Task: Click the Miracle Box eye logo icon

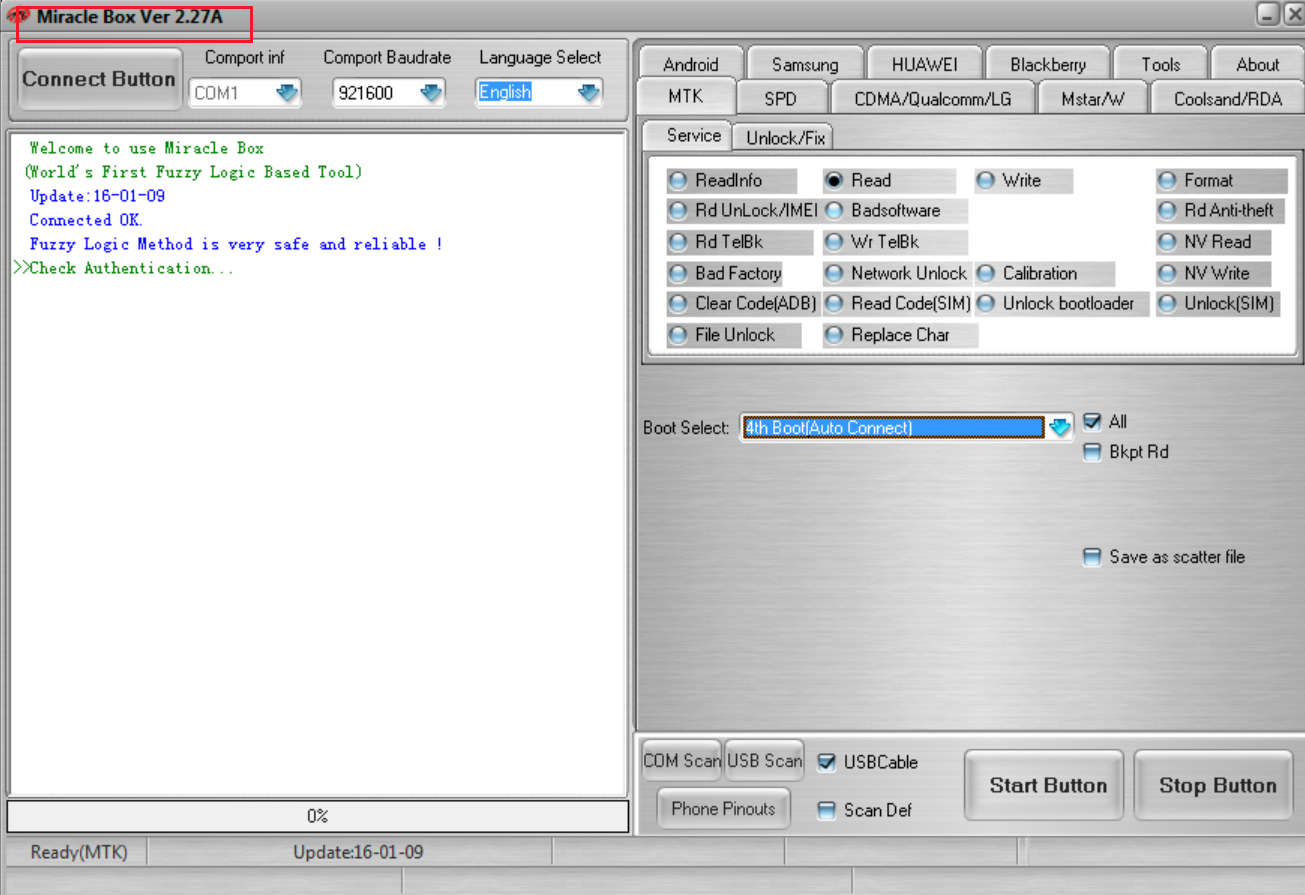Action: 18,16
